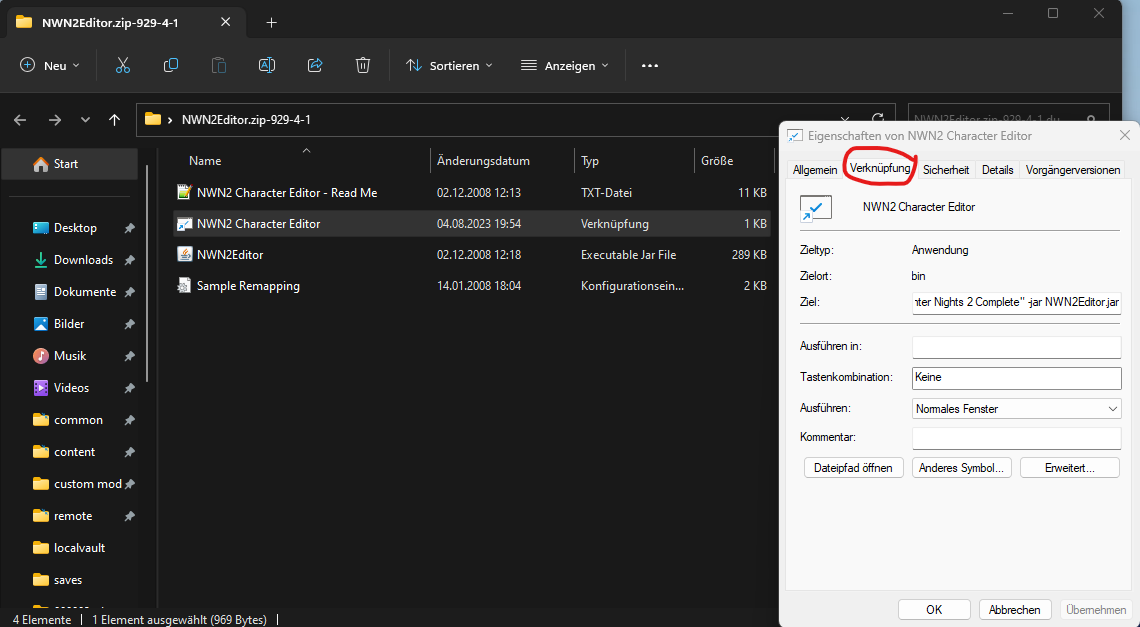Image resolution: width=1140 pixels, height=627 pixels.
Task: Click the Rename toolbar icon
Action: tap(267, 65)
